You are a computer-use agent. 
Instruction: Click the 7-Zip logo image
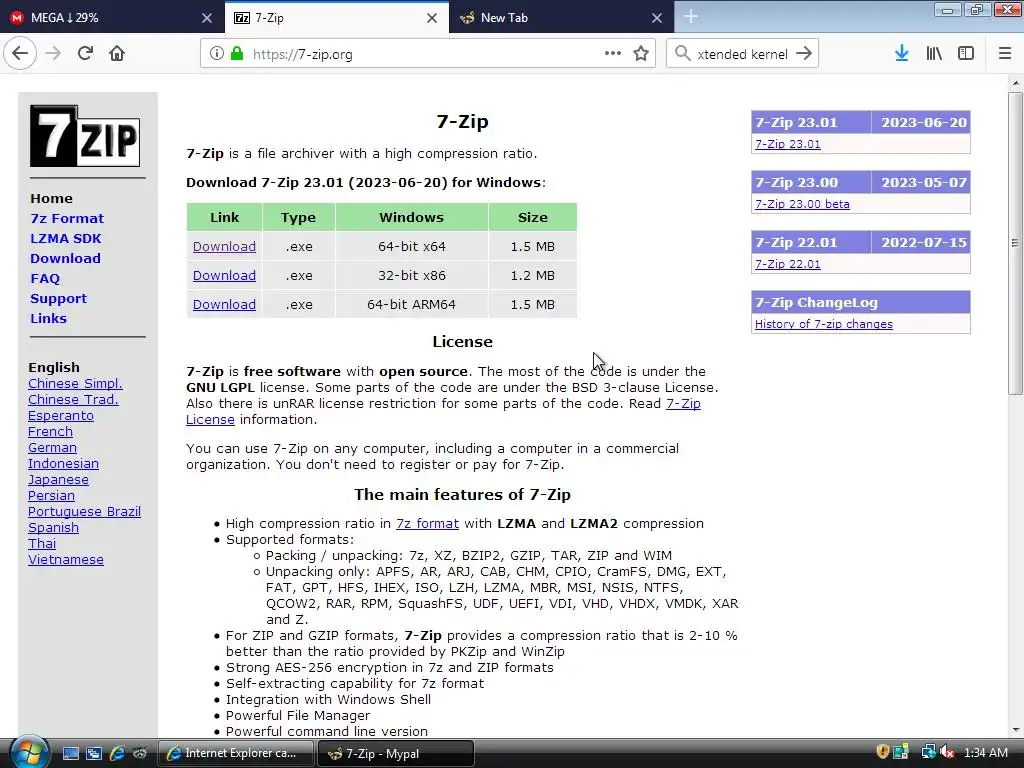[x=85, y=136]
